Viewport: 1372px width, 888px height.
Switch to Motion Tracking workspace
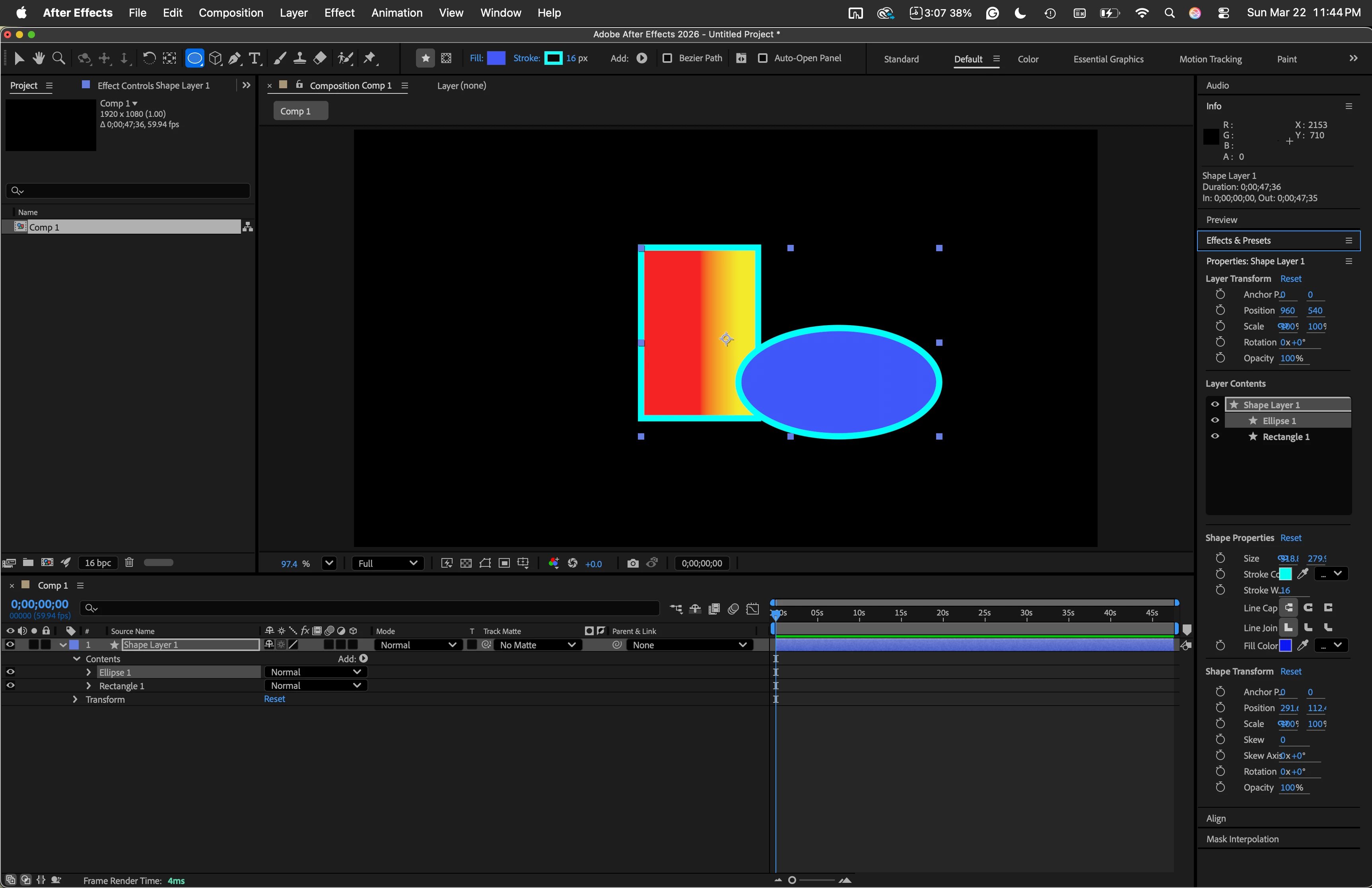[x=1210, y=59]
